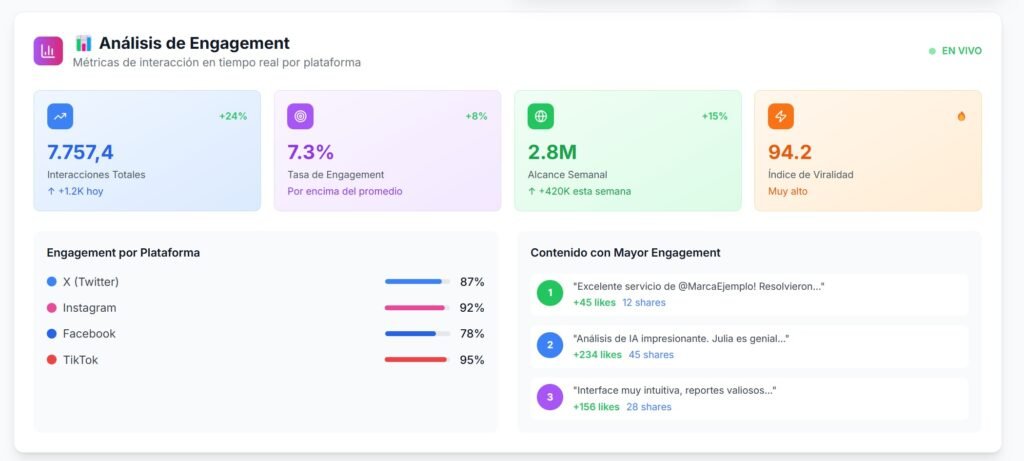Click the Alcance Semanal 2.8M value
This screenshot has height=461, width=1024.
pyautogui.click(x=552, y=152)
